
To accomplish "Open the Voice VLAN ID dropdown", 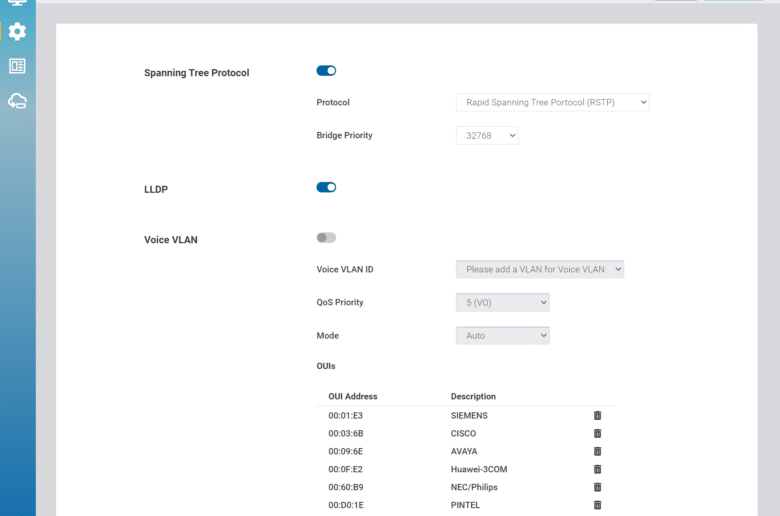I will [x=540, y=269].
